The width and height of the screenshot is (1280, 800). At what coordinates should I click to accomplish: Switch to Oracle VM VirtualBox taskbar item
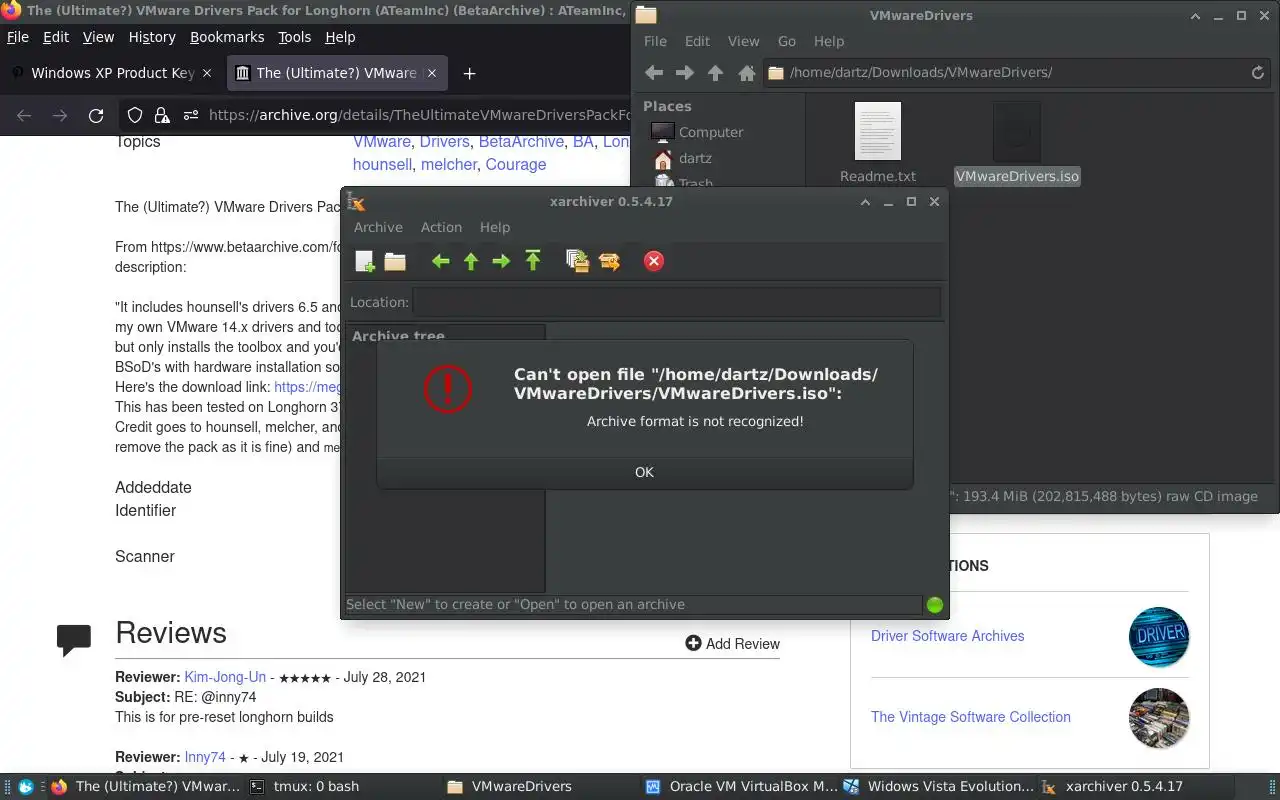click(x=742, y=787)
